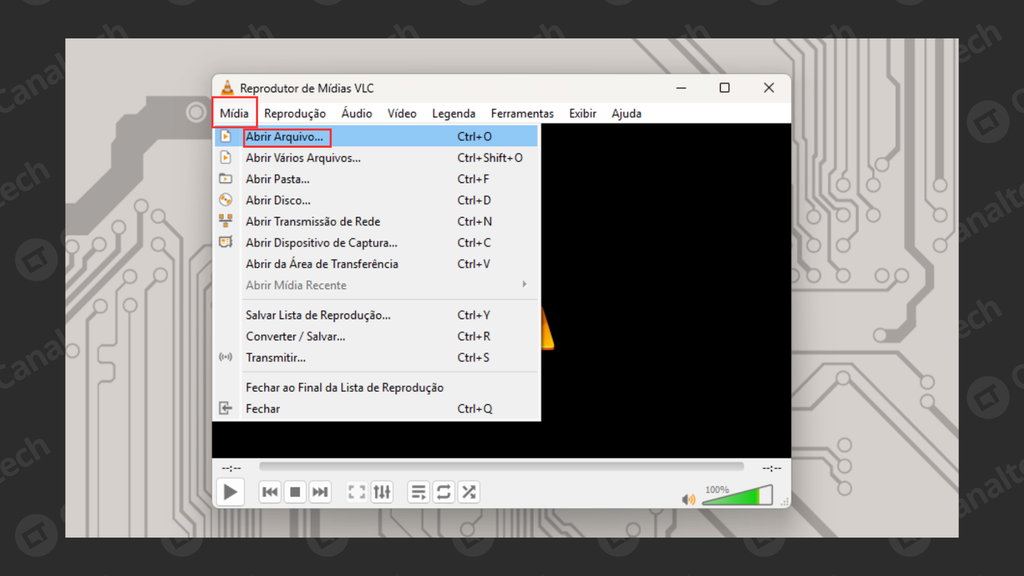This screenshot has width=1024, height=576.
Task: Click the previous track button
Action: pos(270,492)
